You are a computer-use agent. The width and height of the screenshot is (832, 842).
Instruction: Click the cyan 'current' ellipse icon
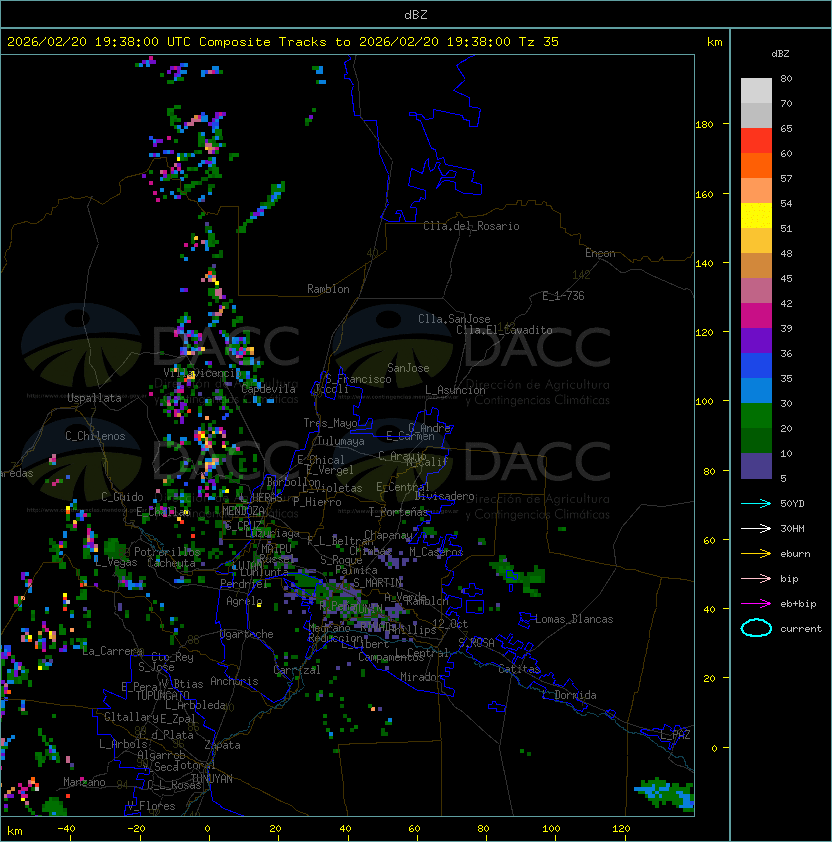click(756, 628)
